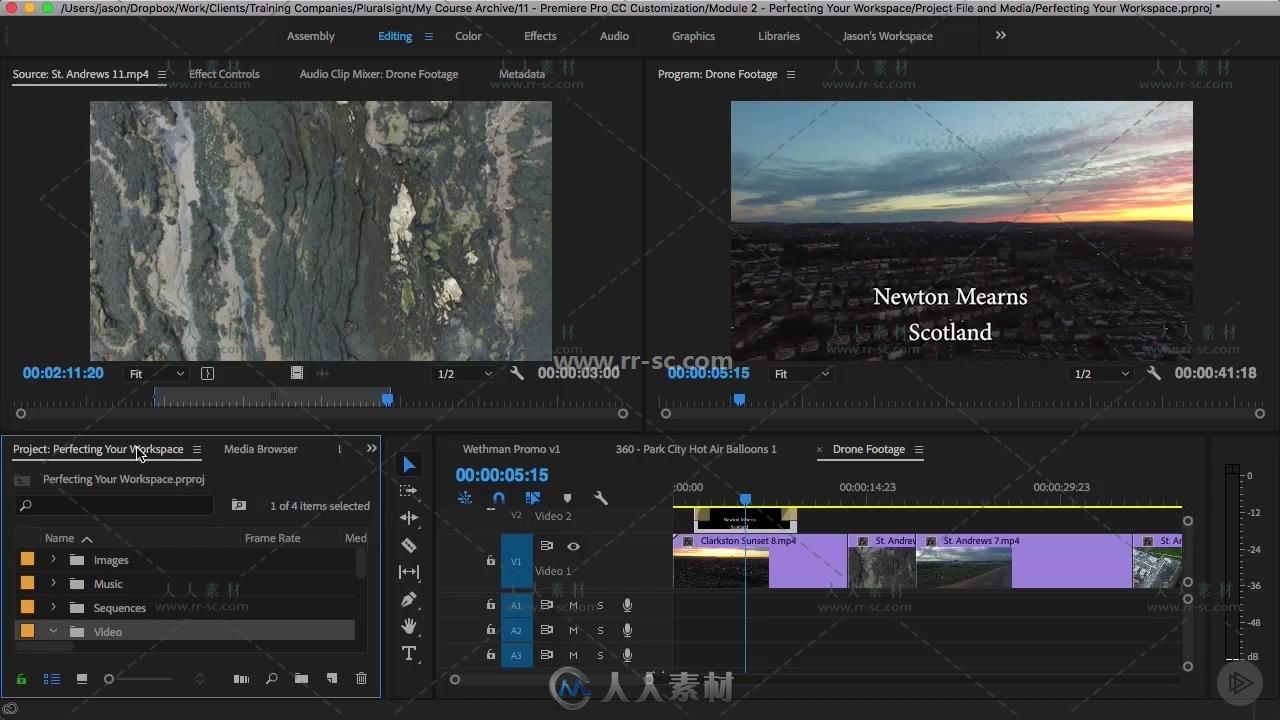Screen dimensions: 1280x720
Task: Click orange label swatch of Images bin
Action: [x=28, y=560]
